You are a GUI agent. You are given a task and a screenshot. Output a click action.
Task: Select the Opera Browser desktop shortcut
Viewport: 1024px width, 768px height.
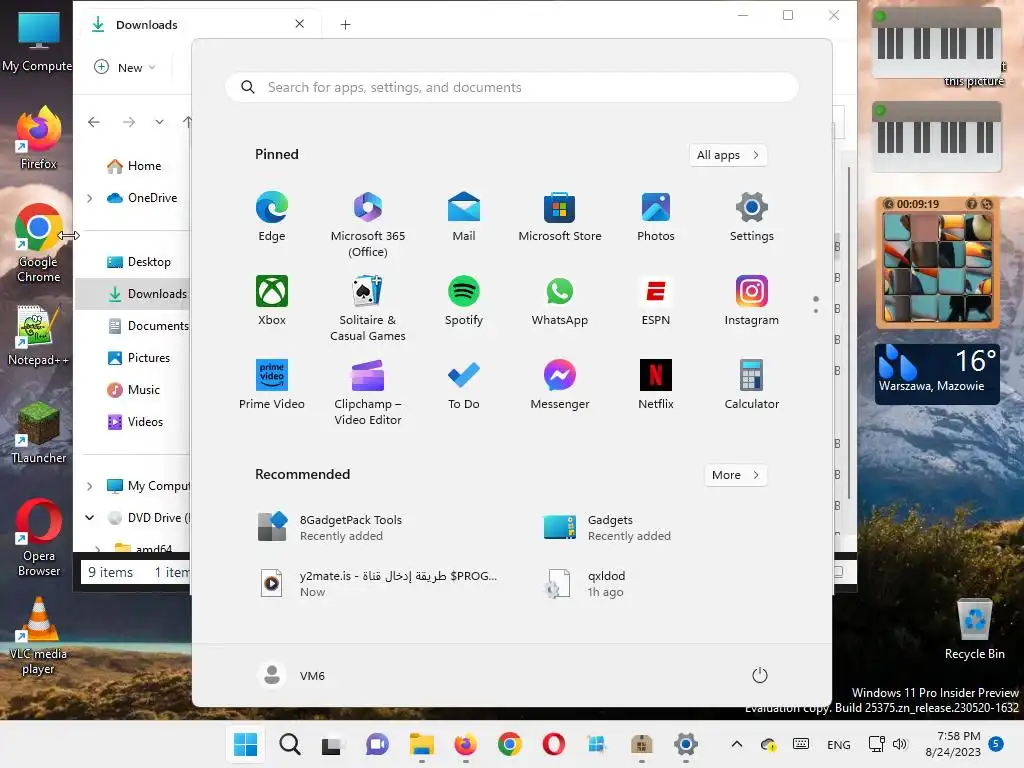pos(39,538)
